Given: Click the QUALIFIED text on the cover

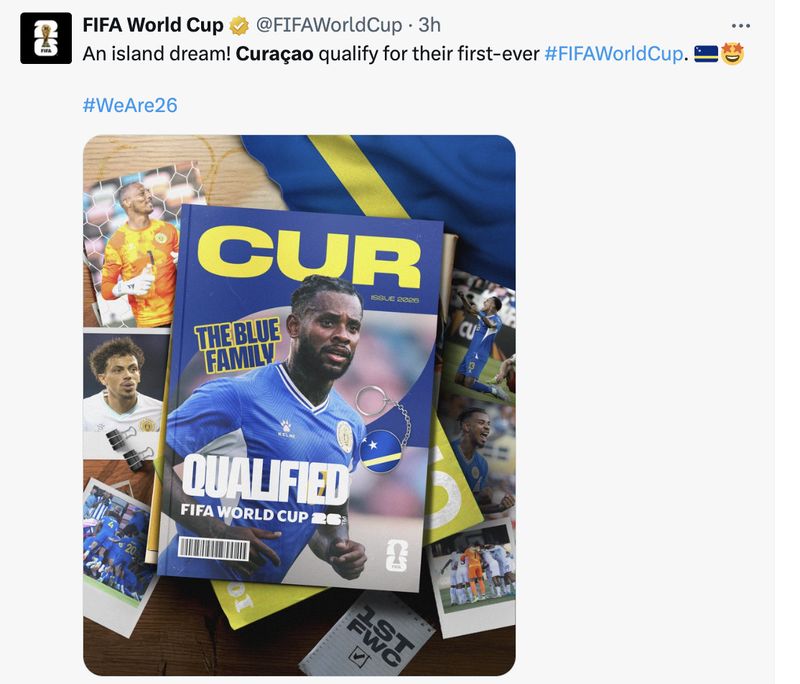Looking at the screenshot, I should pos(265,478).
